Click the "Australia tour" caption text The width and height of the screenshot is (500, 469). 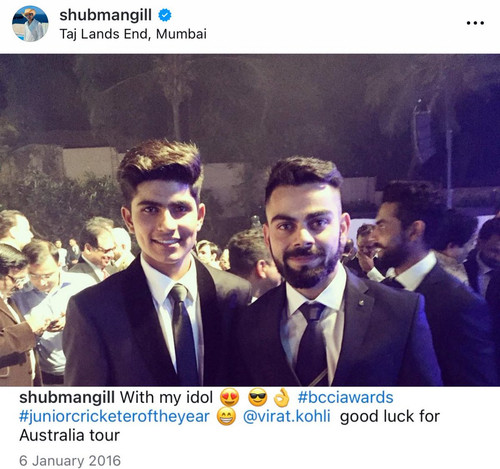click(x=69, y=435)
